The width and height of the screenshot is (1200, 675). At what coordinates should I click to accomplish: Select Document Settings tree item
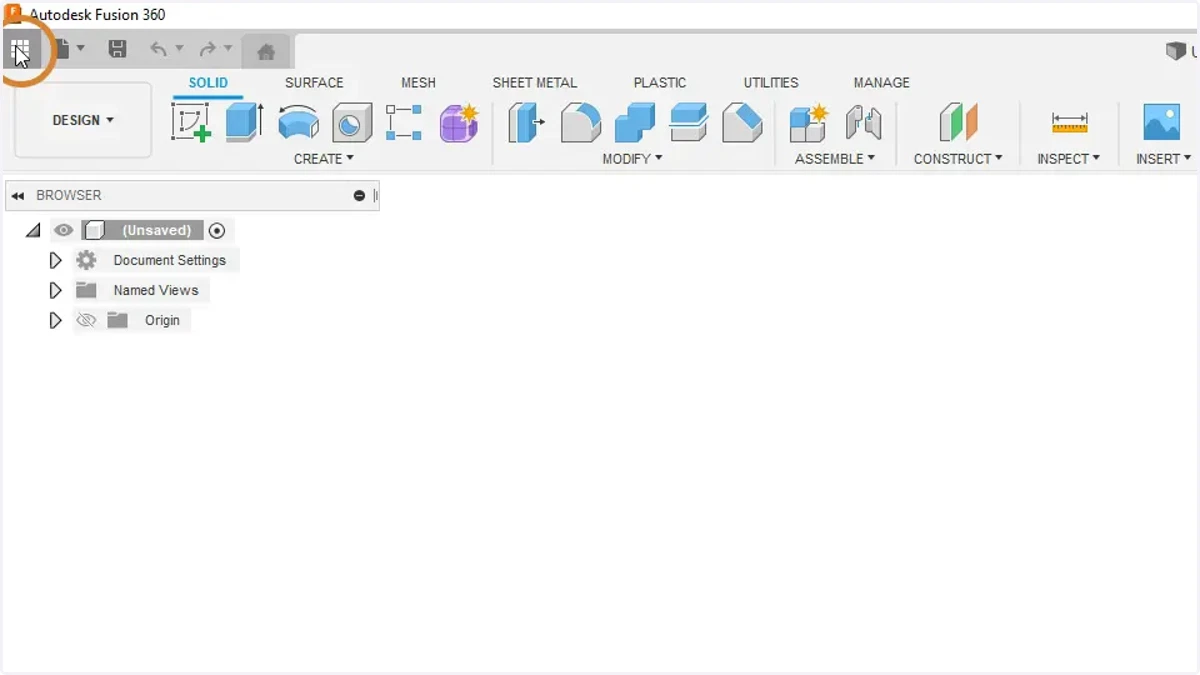[170, 260]
